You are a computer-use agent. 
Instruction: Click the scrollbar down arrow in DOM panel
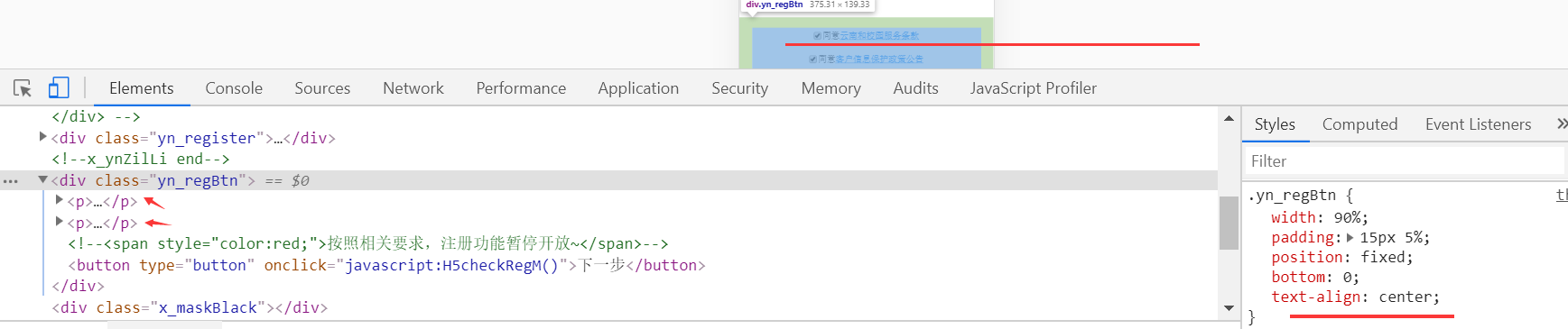pos(1229,308)
